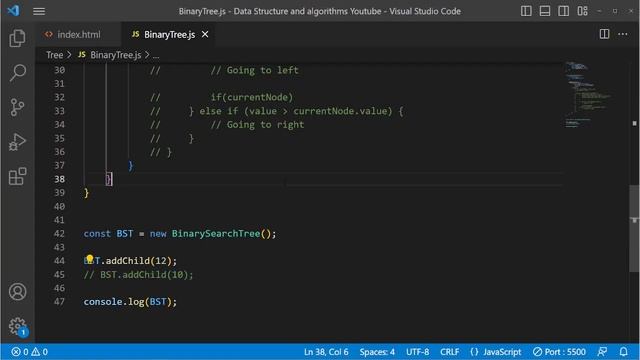This screenshot has height=360, width=640.
Task: Open Run and Debug view
Action: pyautogui.click(x=17, y=142)
